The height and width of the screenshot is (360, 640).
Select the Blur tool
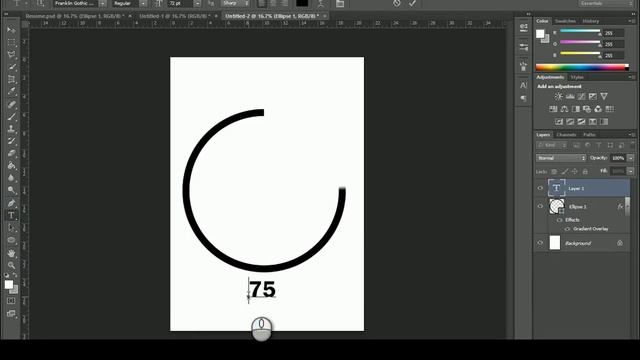[11, 178]
